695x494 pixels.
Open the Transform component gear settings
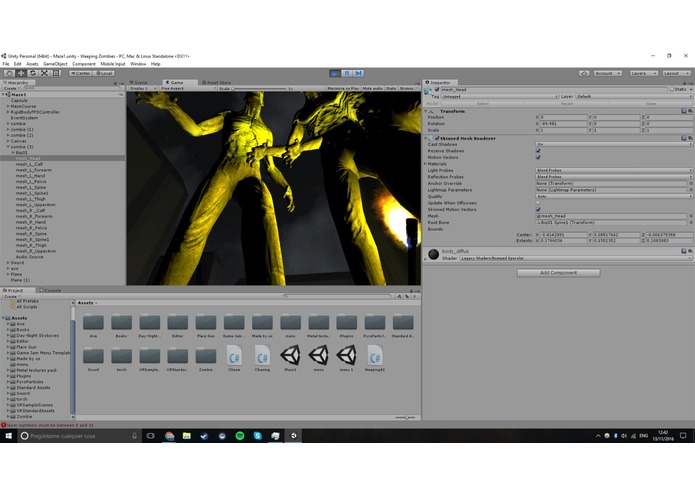point(690,111)
